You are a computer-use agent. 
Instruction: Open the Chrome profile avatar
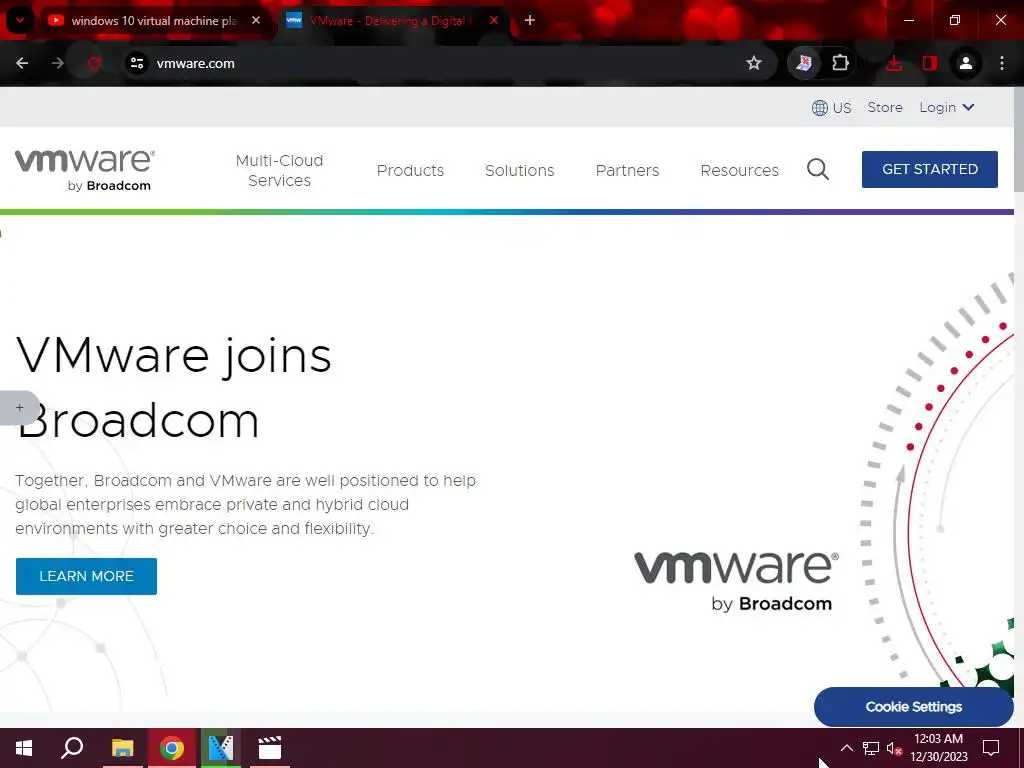966,63
